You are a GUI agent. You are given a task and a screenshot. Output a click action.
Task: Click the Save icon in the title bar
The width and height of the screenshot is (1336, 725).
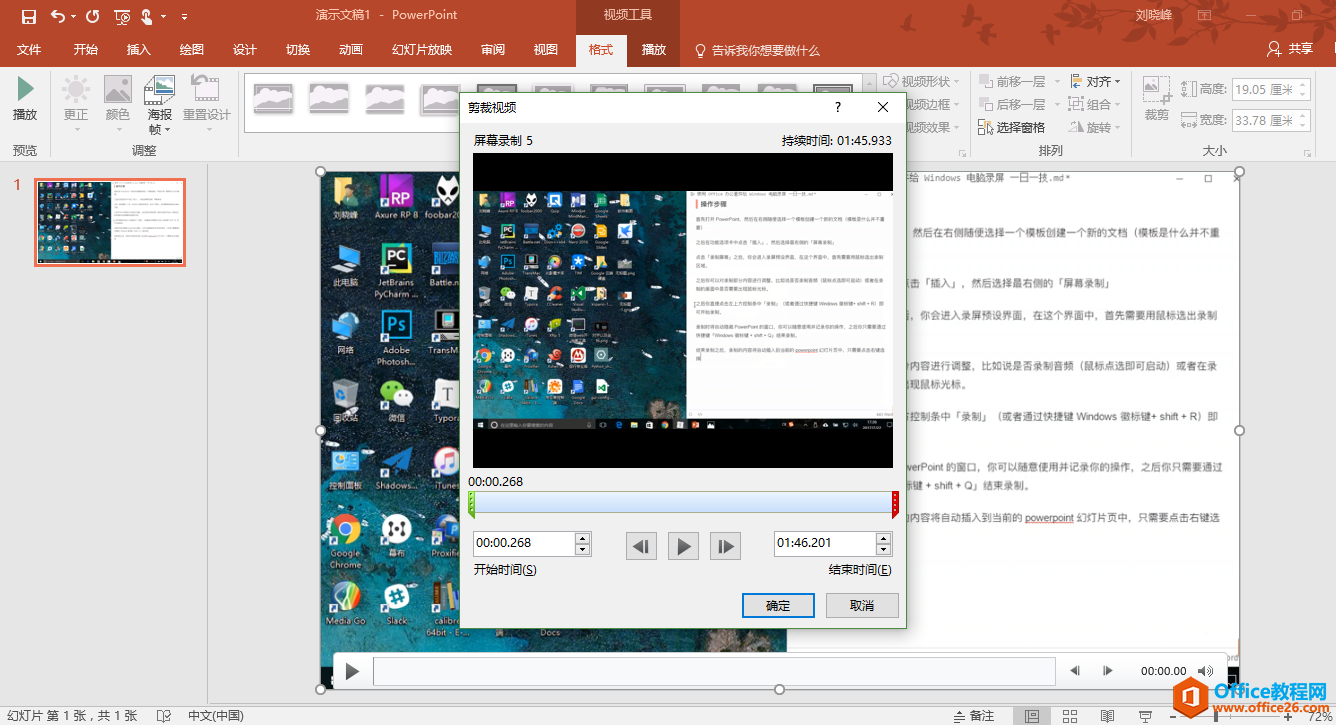click(x=28, y=16)
